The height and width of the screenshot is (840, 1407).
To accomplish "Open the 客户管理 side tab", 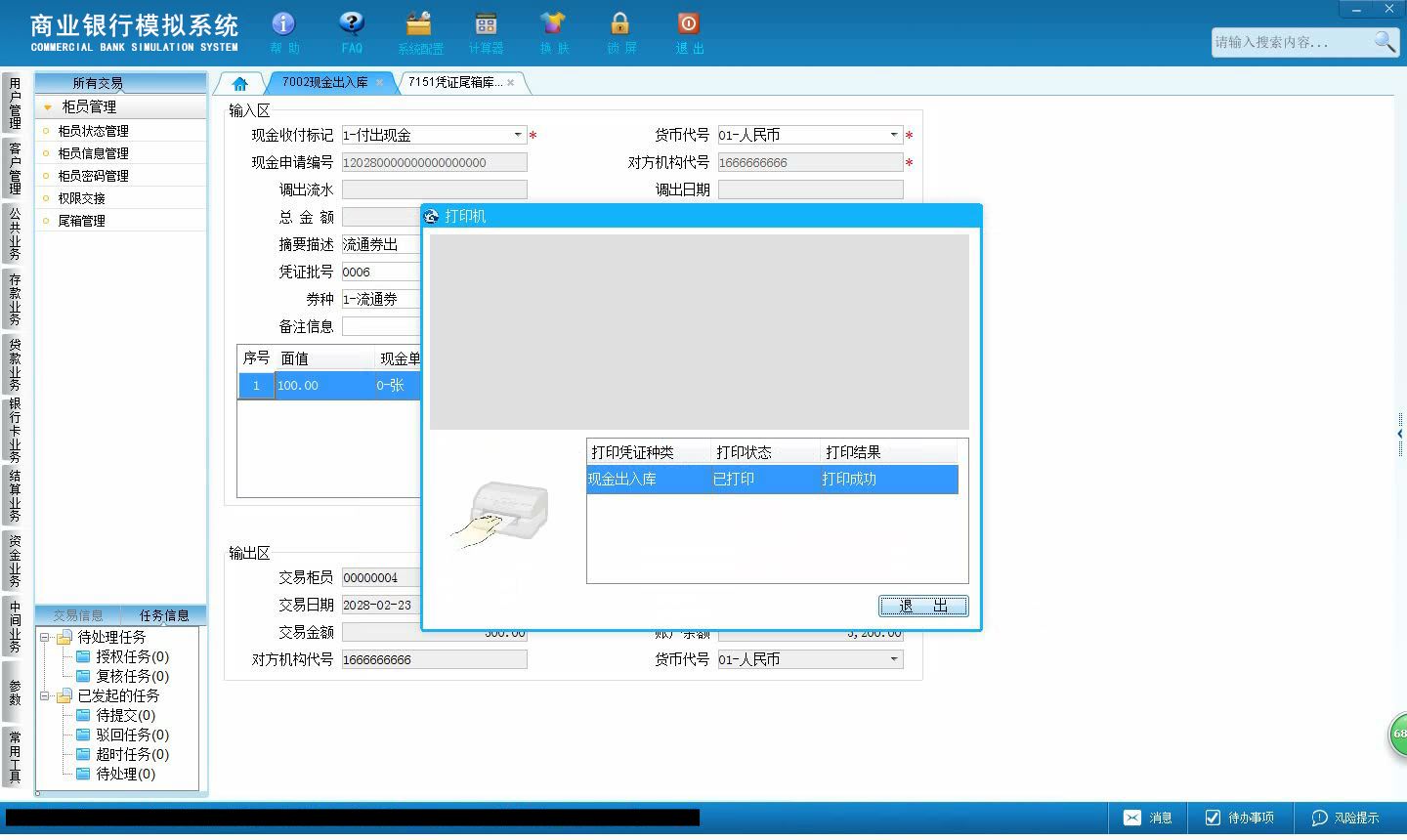I will (14, 168).
